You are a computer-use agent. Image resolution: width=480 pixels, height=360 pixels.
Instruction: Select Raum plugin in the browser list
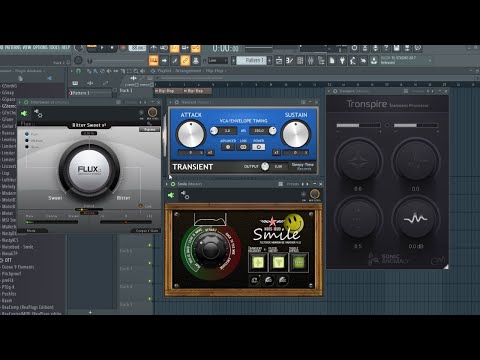click(7, 300)
